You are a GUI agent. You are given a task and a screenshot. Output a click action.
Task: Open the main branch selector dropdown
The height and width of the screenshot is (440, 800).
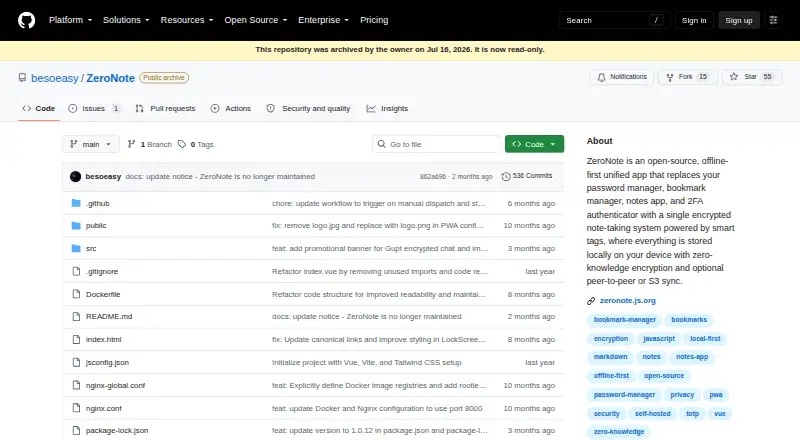91,144
